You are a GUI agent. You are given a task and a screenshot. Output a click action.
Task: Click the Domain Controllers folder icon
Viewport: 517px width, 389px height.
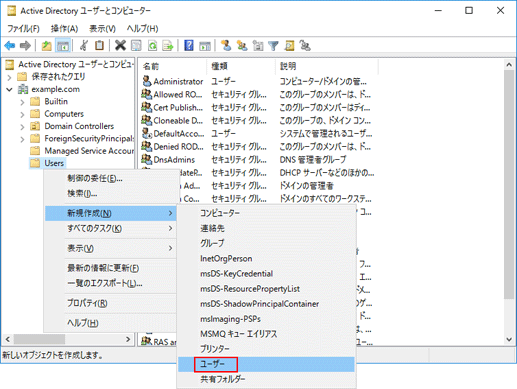(35, 126)
